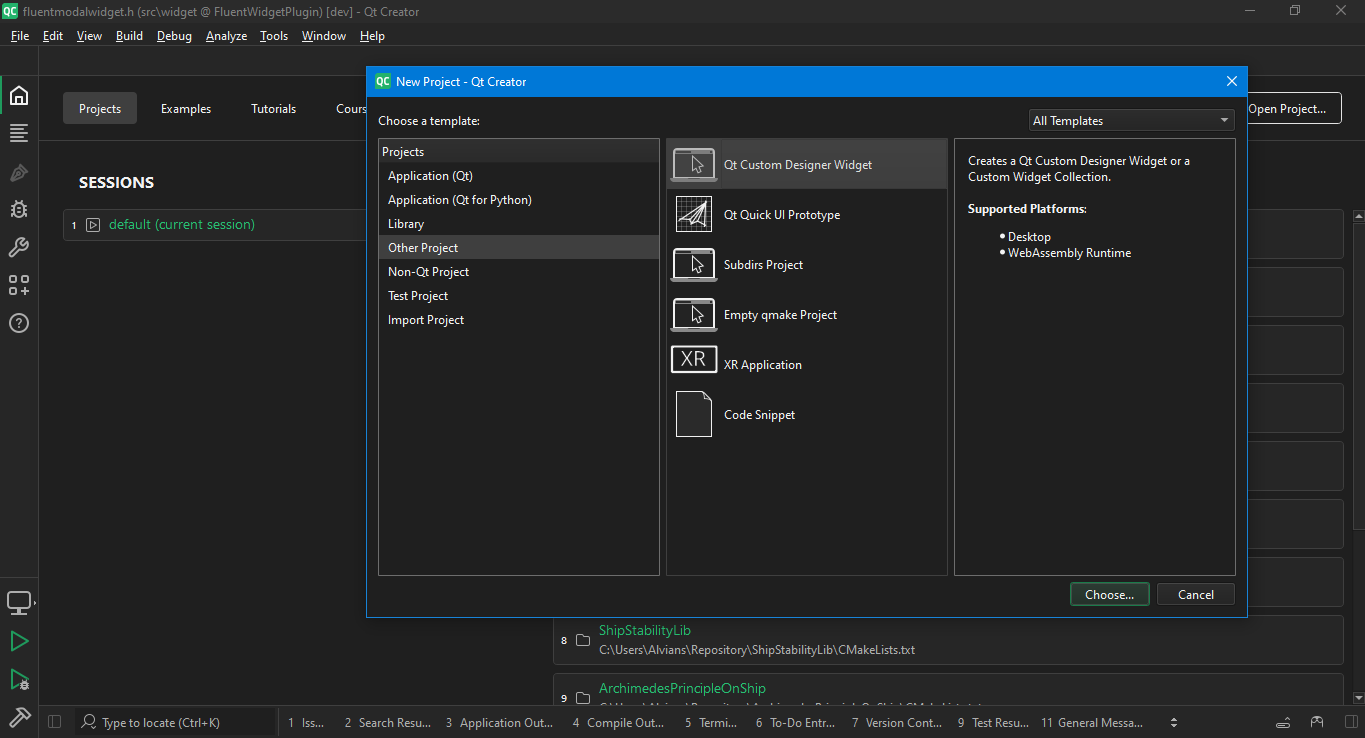
Task: Click default session play icon
Action: [x=93, y=225]
